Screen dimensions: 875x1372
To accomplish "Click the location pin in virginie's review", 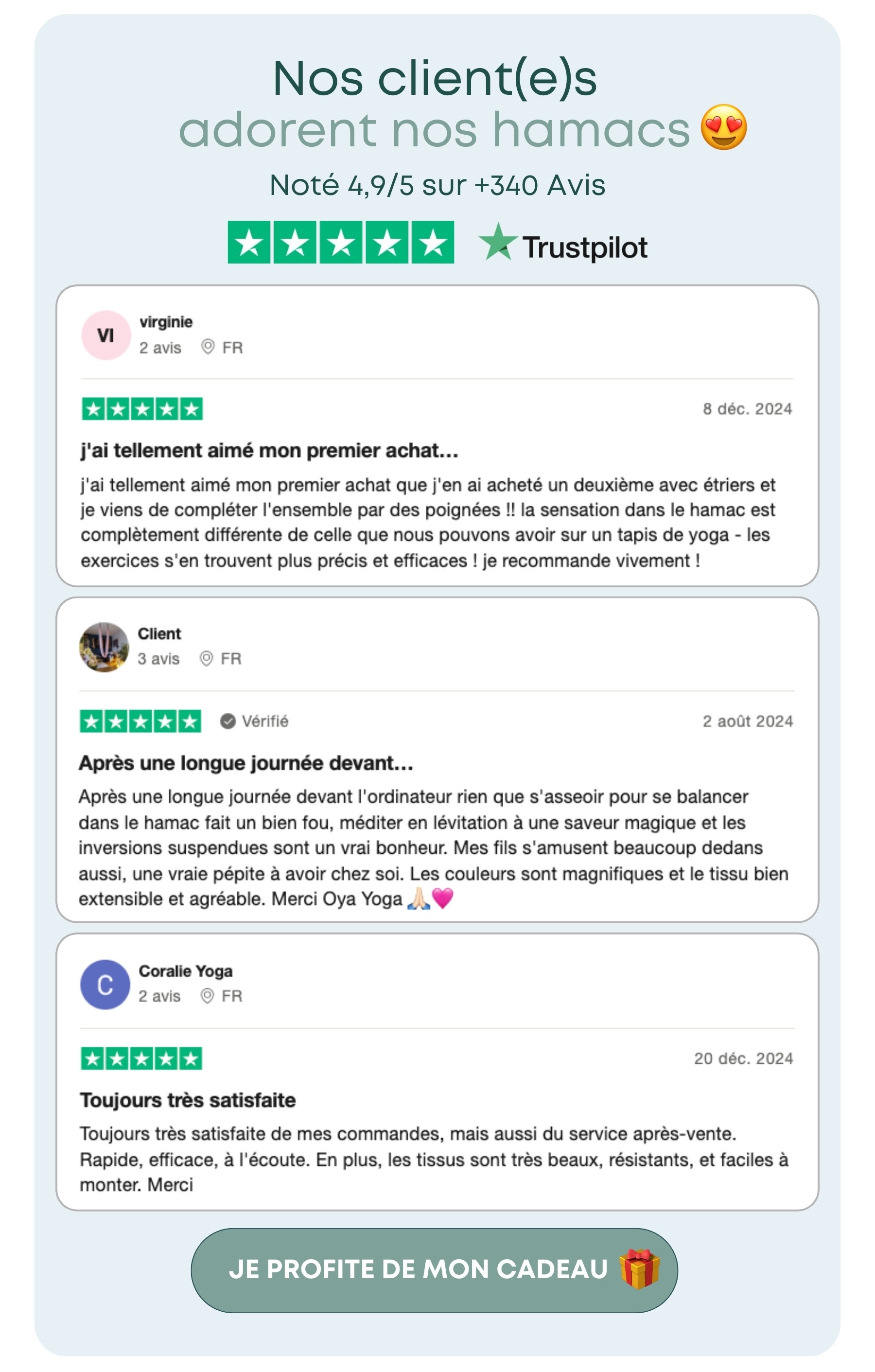I will pyautogui.click(x=208, y=347).
